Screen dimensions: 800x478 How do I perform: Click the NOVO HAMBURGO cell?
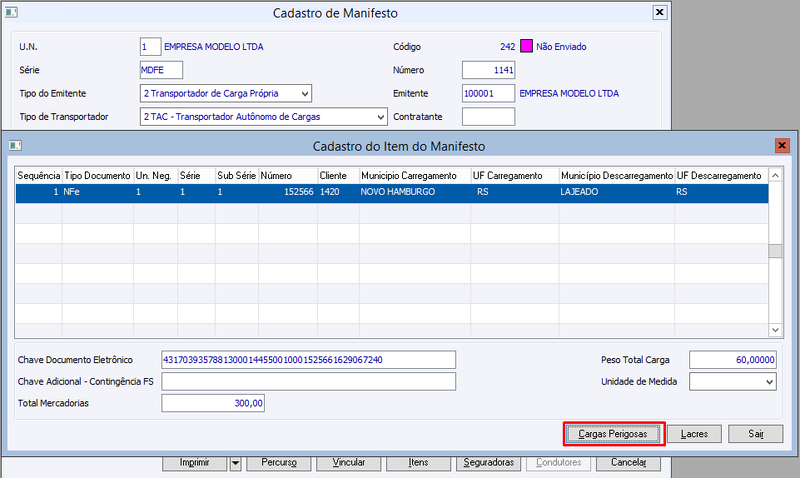click(415, 192)
